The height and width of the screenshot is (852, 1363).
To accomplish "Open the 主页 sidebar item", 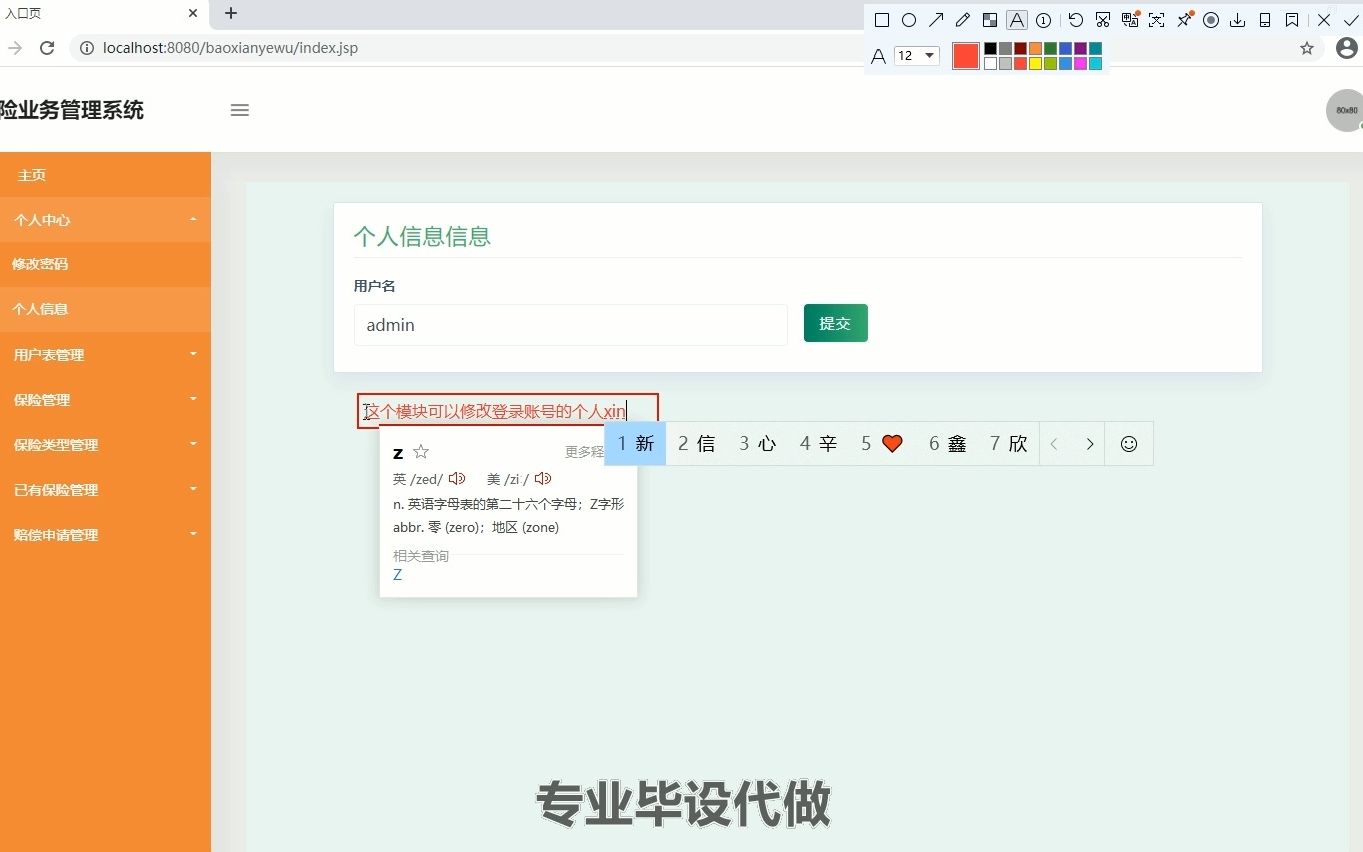I will (105, 175).
